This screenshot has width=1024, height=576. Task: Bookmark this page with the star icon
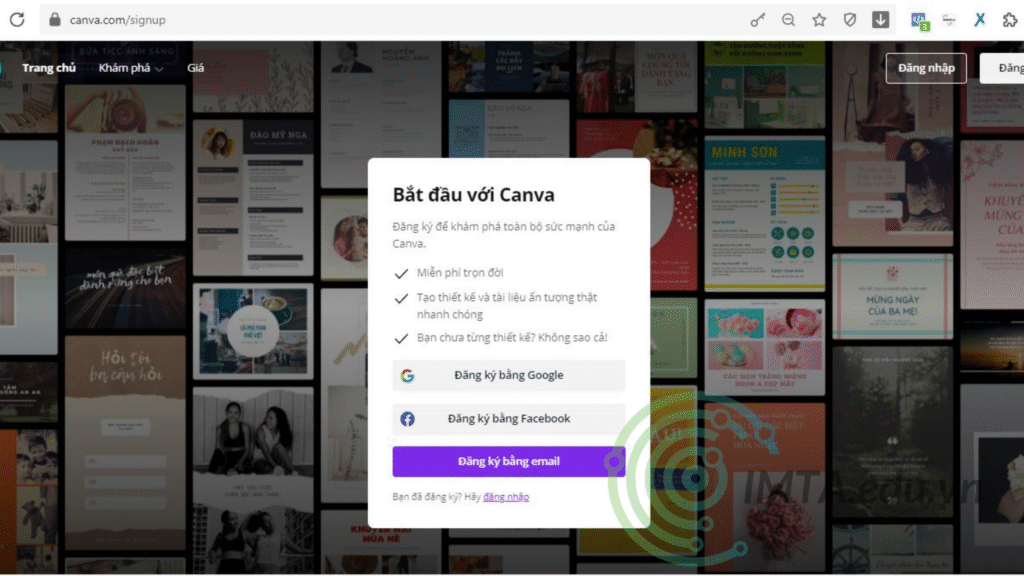click(819, 20)
